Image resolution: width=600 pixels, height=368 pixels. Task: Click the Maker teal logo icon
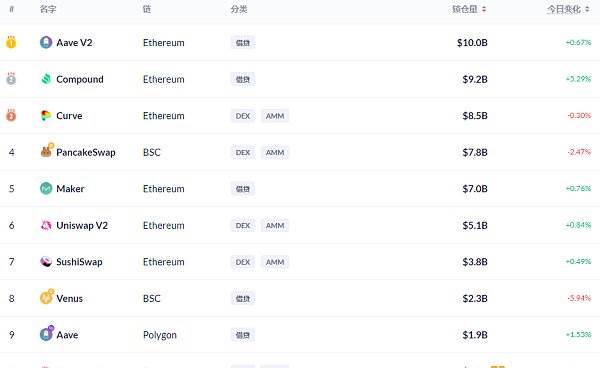click(x=46, y=188)
